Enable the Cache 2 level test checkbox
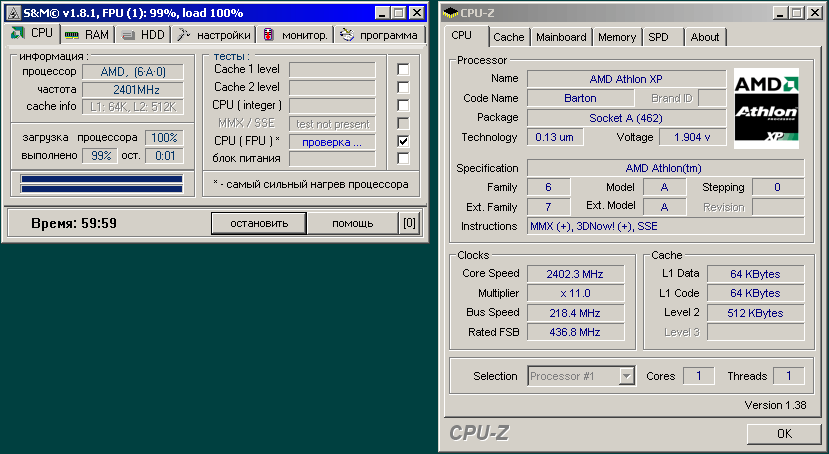 click(403, 87)
